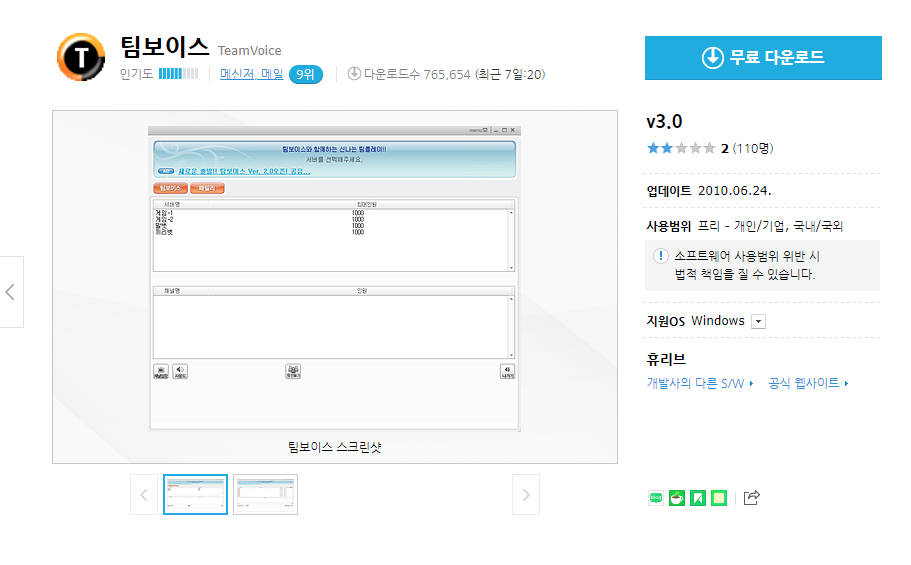This screenshot has width=911, height=565.
Task: Click the 휴리브 developer name
Action: [666, 359]
